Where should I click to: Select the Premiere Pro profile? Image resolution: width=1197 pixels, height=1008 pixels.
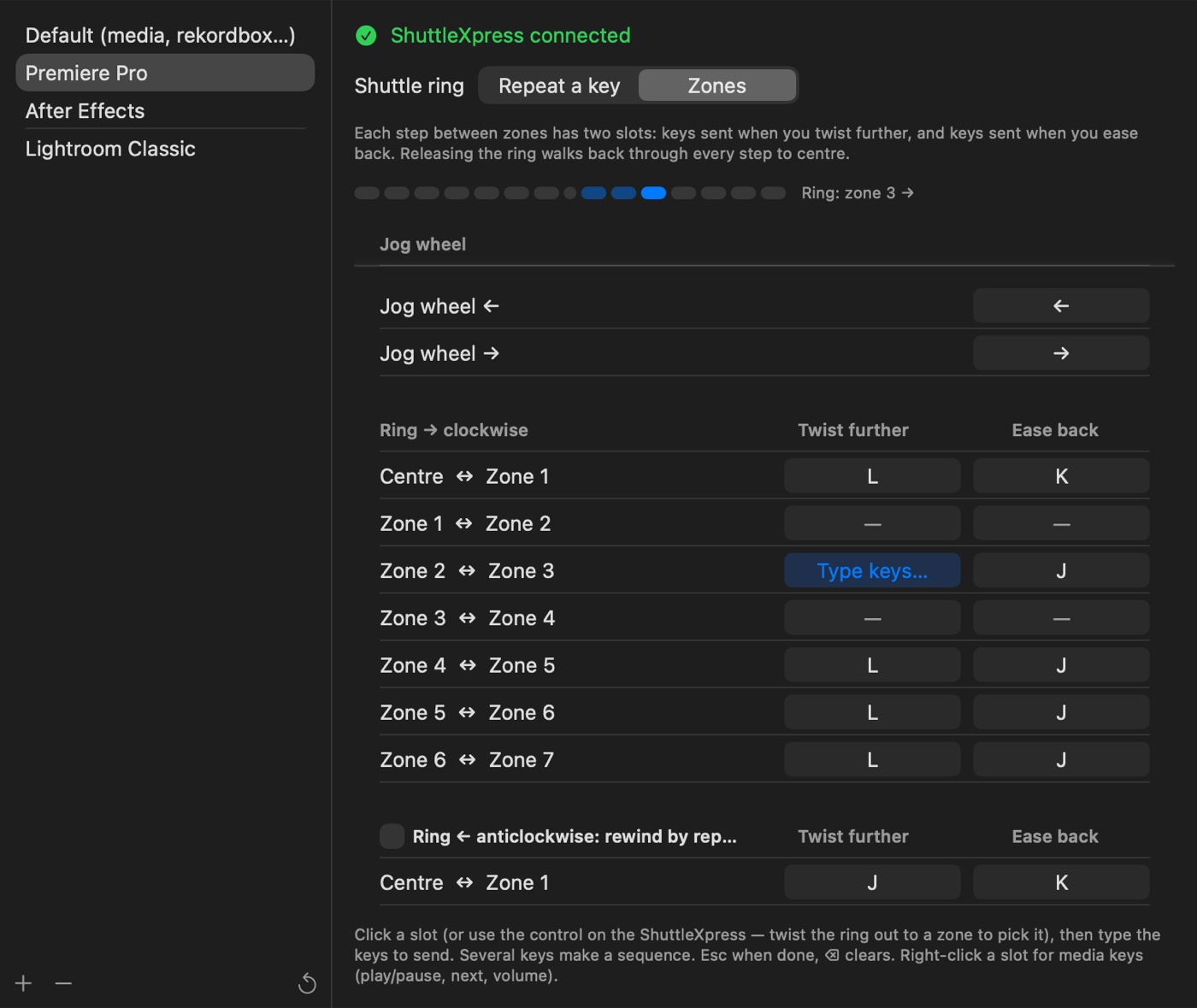165,73
